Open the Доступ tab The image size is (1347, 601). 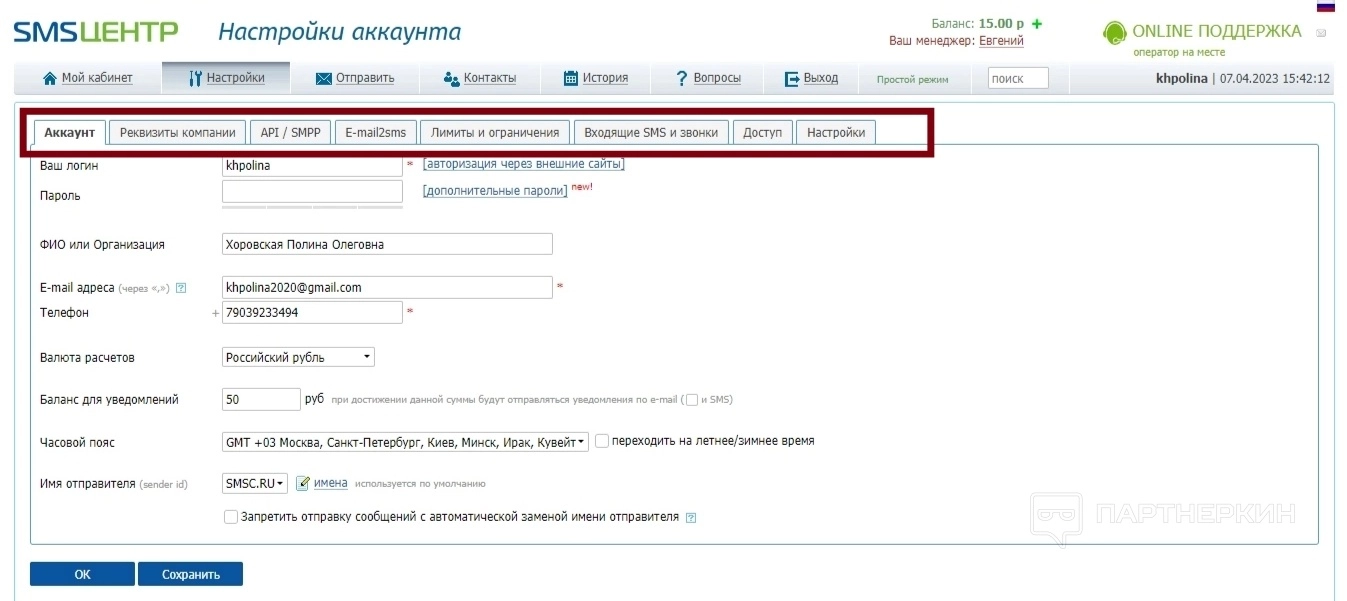pos(763,132)
